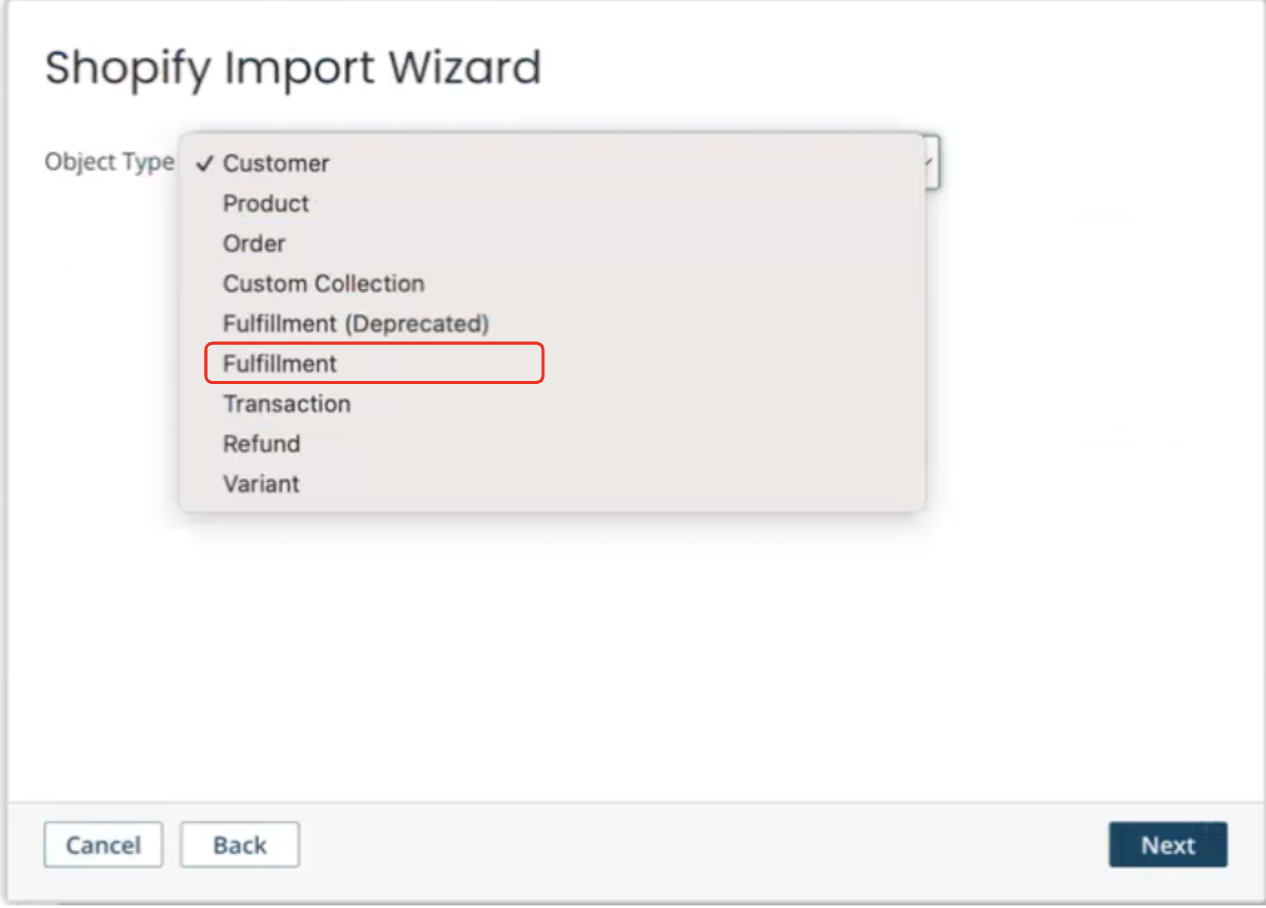1266x908 pixels.
Task: Click the Object Type field label
Action: pyautogui.click(x=109, y=162)
